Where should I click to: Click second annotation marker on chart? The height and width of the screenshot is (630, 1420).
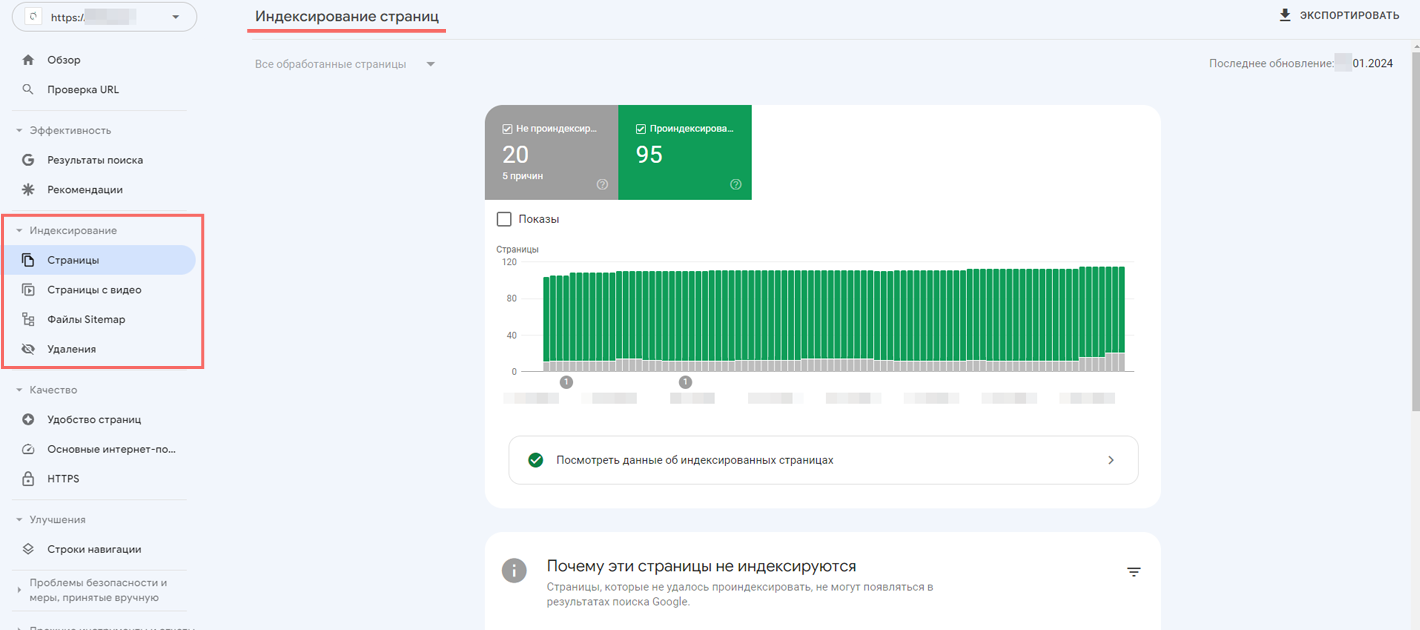point(685,382)
